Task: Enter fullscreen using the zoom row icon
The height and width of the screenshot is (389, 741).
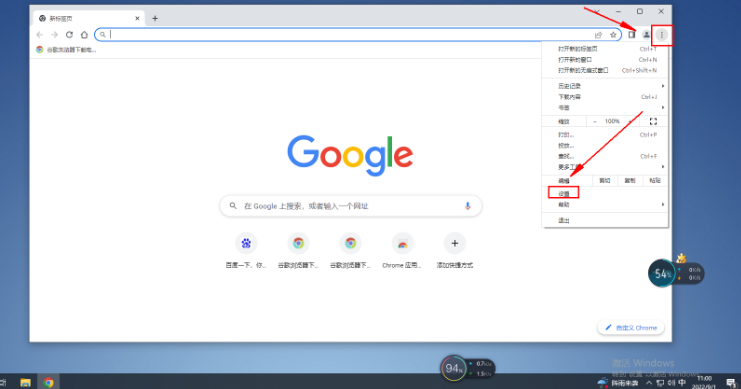Action: click(653, 121)
